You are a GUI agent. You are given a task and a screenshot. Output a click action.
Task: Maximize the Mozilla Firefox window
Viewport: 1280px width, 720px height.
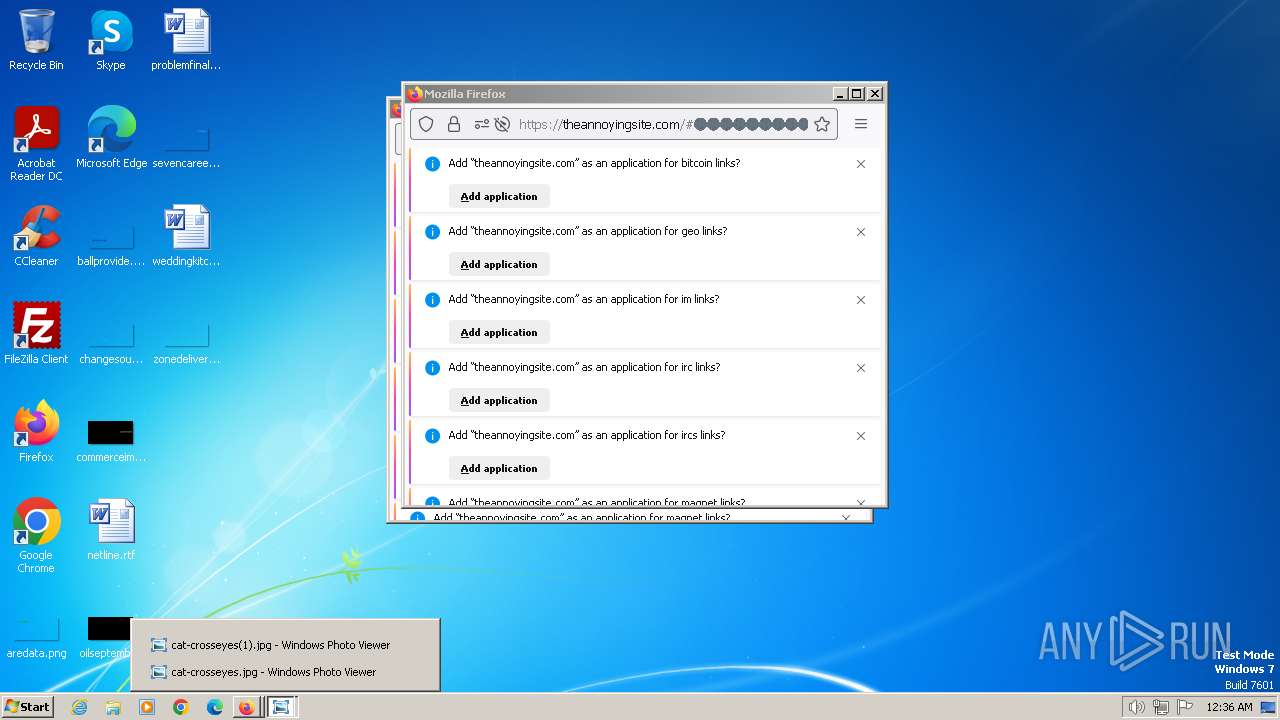click(857, 94)
